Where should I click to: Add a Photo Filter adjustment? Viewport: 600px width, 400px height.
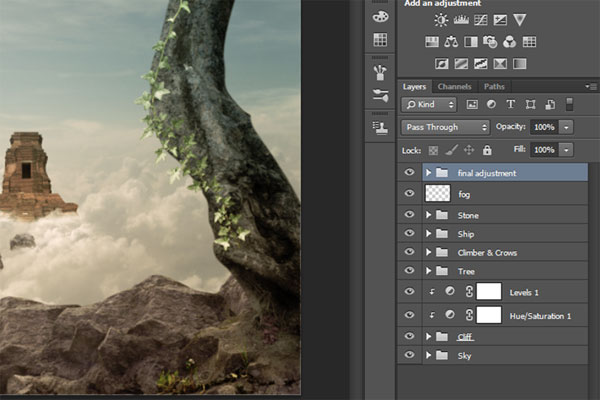pos(490,42)
